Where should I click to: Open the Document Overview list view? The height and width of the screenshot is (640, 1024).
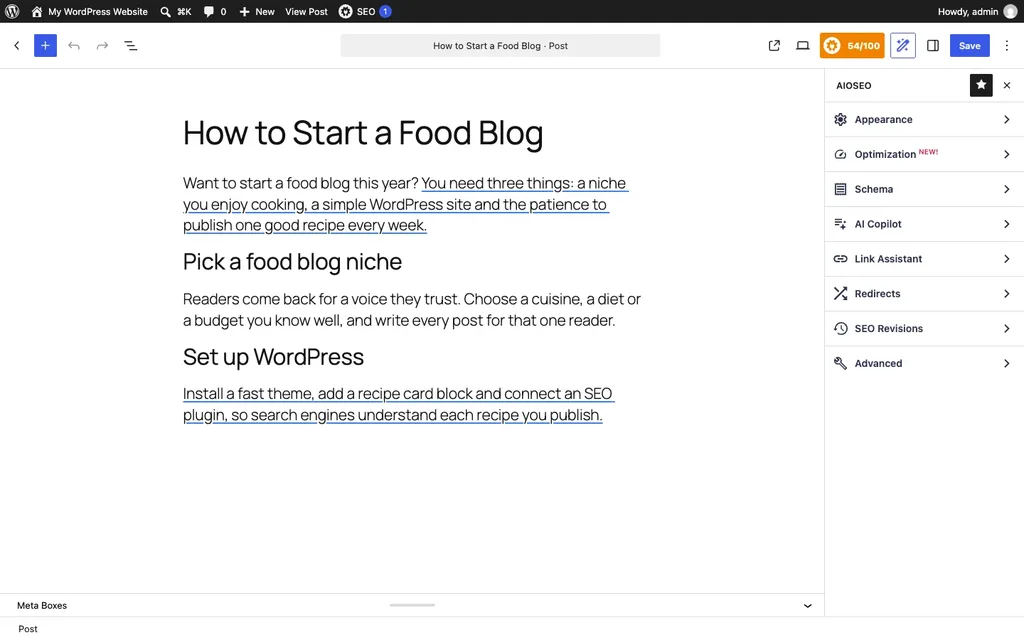click(x=131, y=46)
